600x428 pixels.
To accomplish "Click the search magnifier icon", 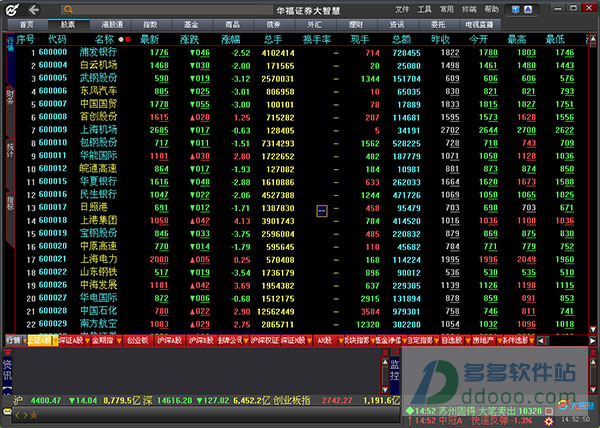I will (x=68, y=10).
